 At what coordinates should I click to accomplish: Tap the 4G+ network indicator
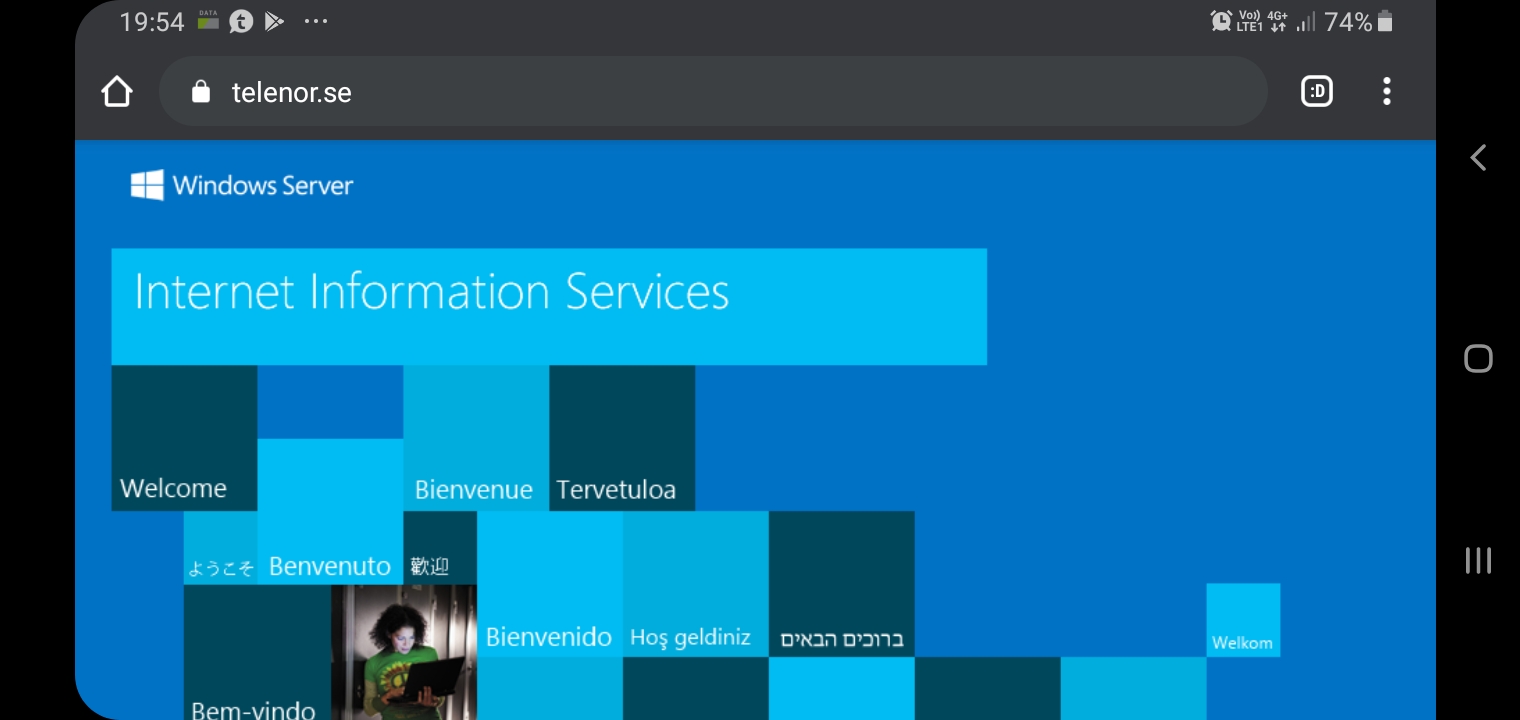(1277, 21)
